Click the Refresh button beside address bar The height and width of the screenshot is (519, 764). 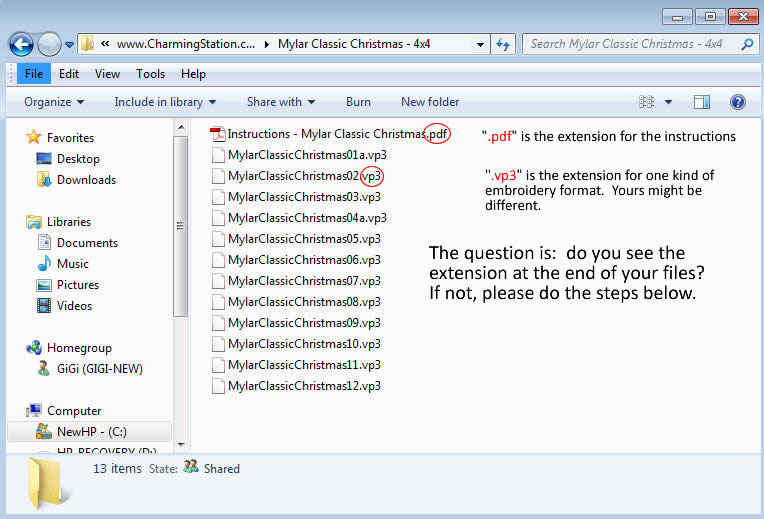(x=503, y=44)
